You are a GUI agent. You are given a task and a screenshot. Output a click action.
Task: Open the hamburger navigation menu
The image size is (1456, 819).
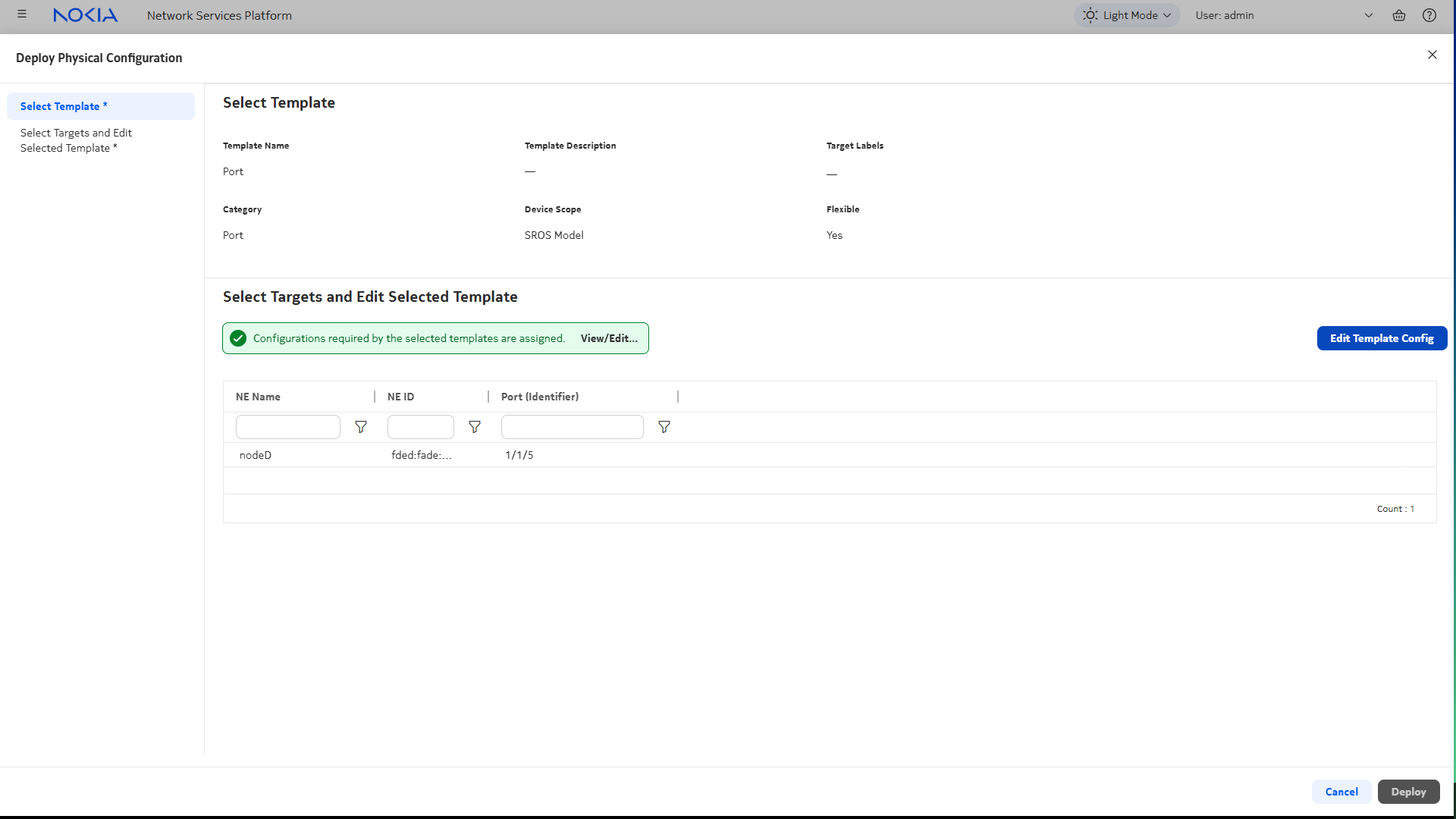(x=22, y=14)
